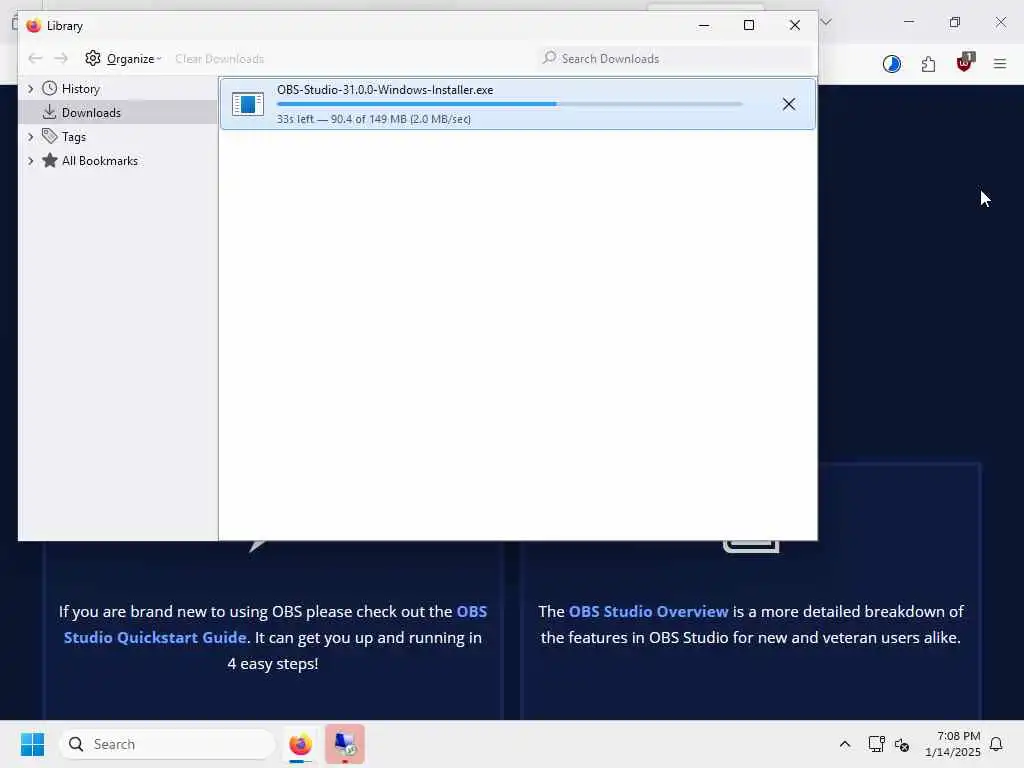Open the clock showing 7:08 PM
The height and width of the screenshot is (768, 1024).
(953, 744)
